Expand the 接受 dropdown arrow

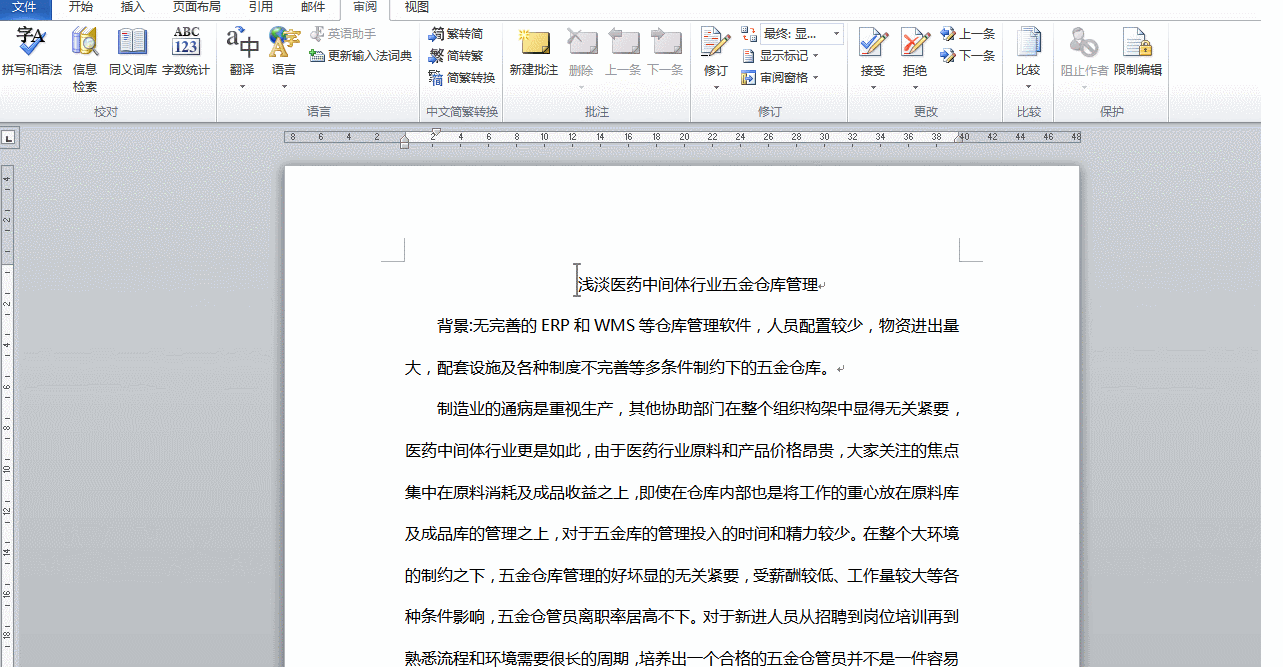click(x=873, y=86)
